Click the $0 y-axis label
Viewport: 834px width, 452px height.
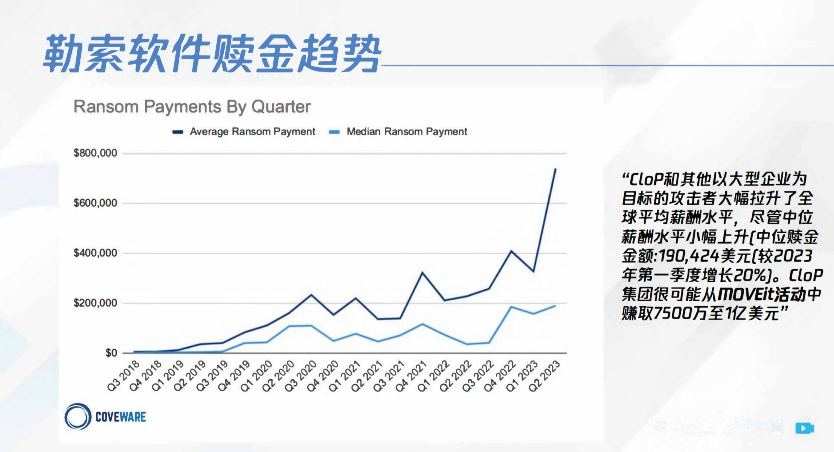110,353
